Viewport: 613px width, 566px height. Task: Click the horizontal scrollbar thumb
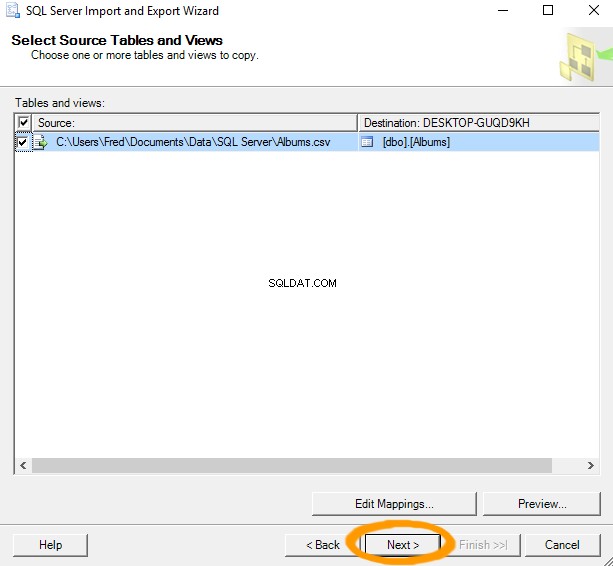tap(292, 465)
